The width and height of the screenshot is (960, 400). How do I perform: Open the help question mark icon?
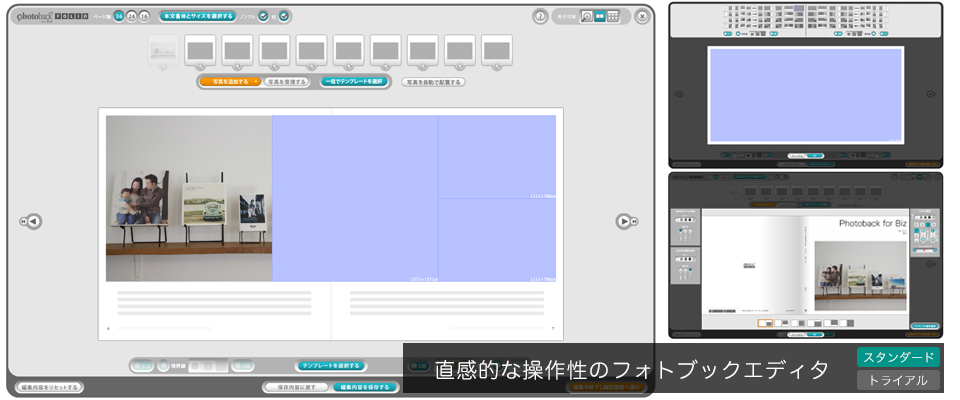pos(540,17)
